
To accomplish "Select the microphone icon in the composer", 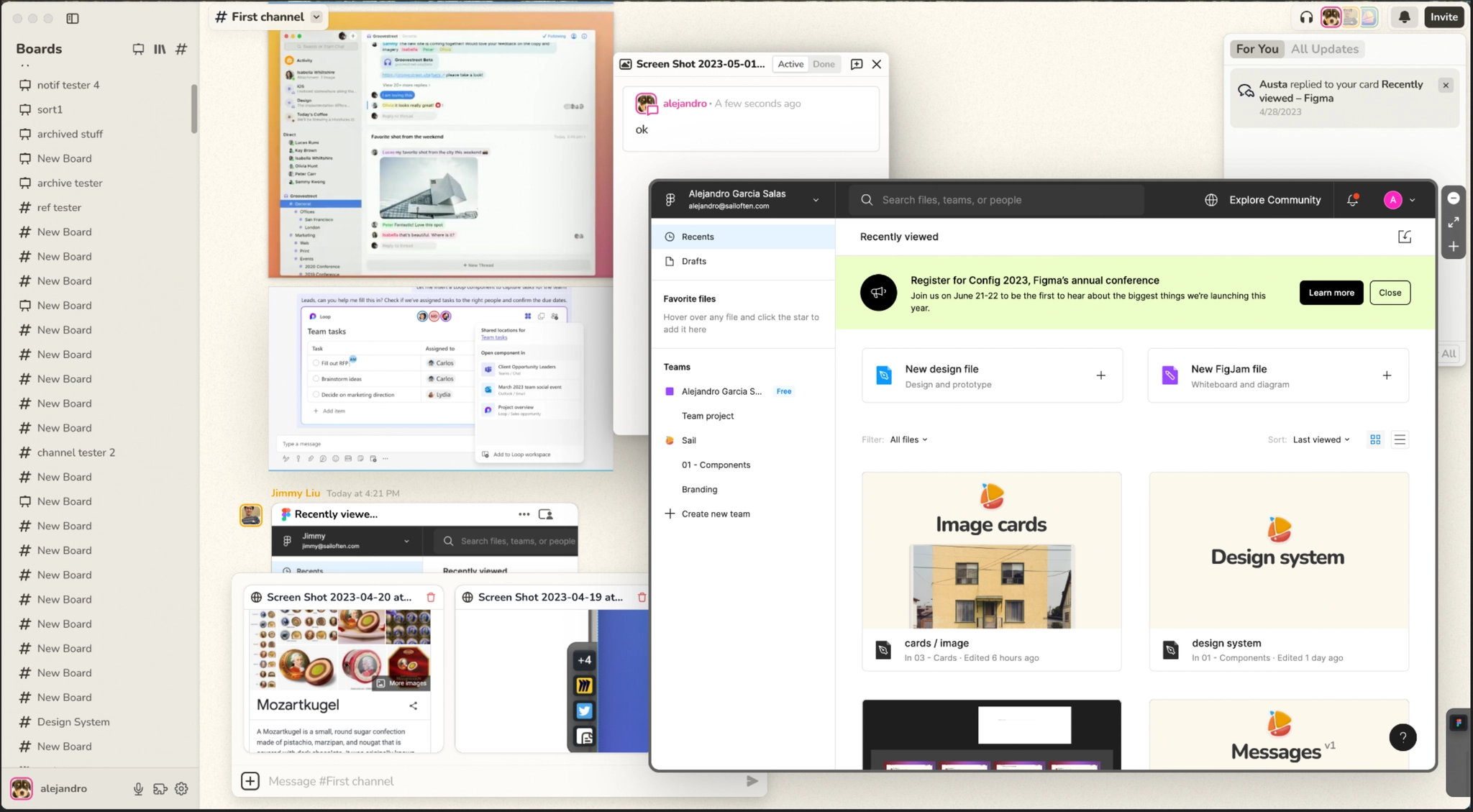I will 137,788.
